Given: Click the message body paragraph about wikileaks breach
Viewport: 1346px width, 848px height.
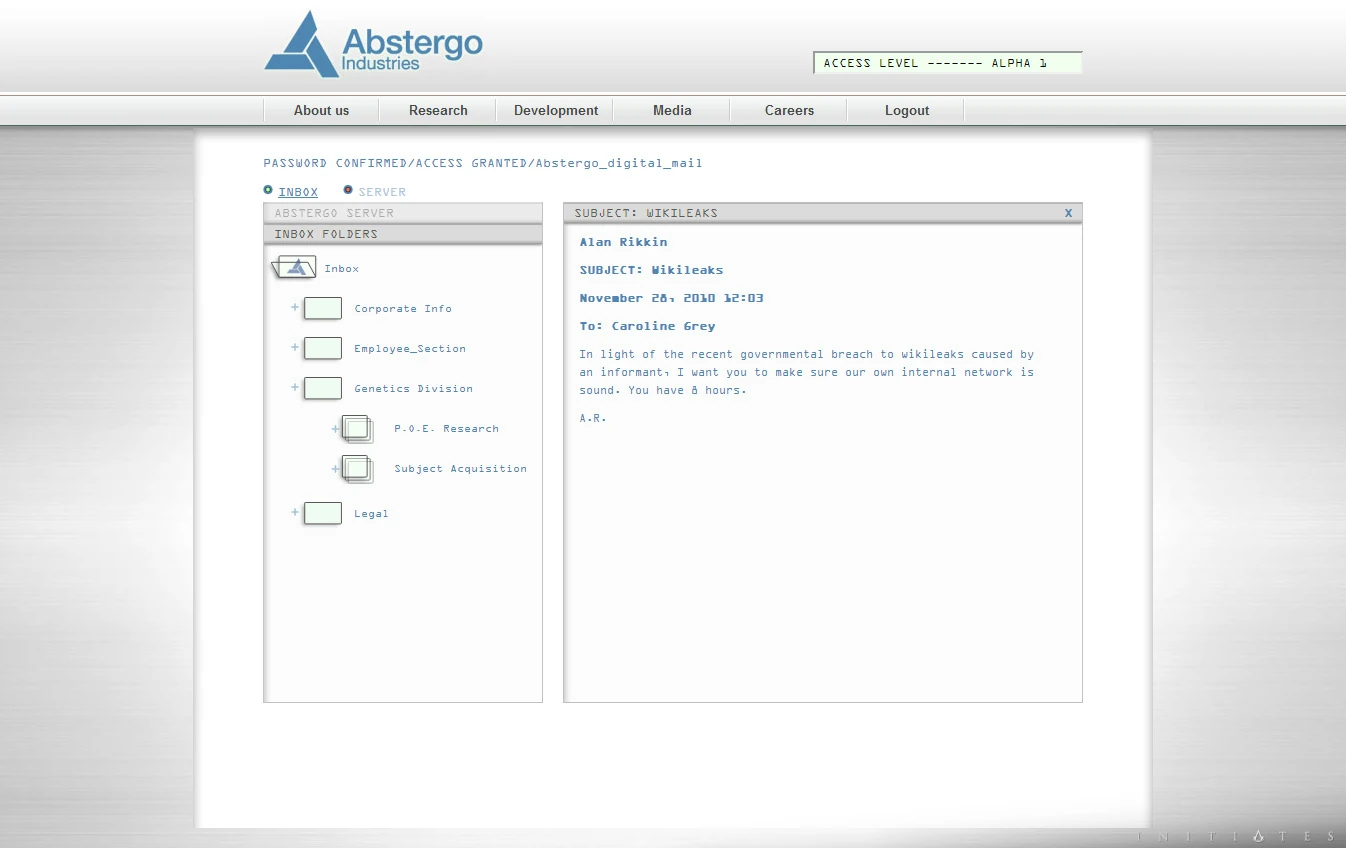Looking at the screenshot, I should pos(807,372).
